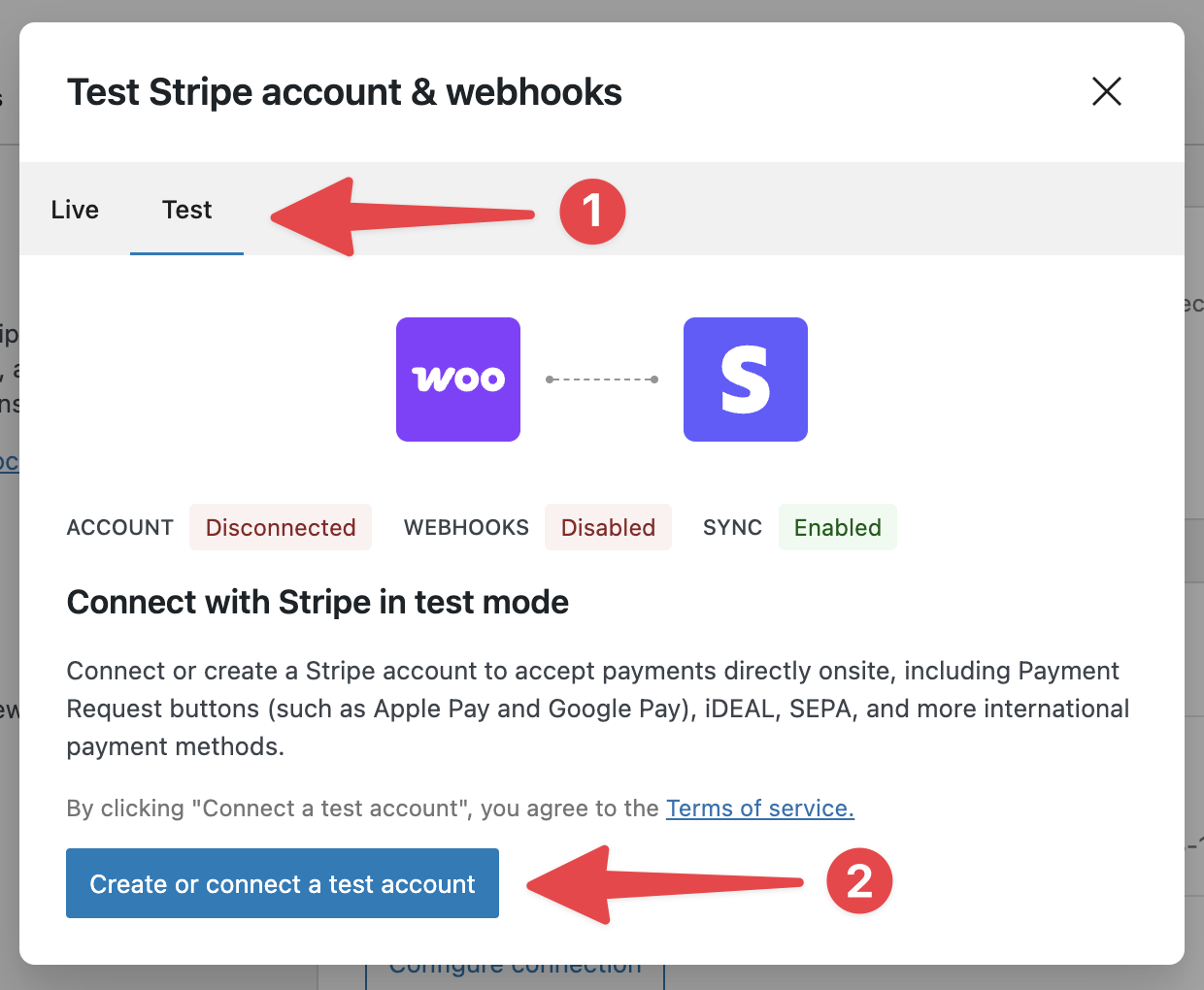
Task: Click the dialog title Test Stripe account & webhooks
Action: coord(344,92)
